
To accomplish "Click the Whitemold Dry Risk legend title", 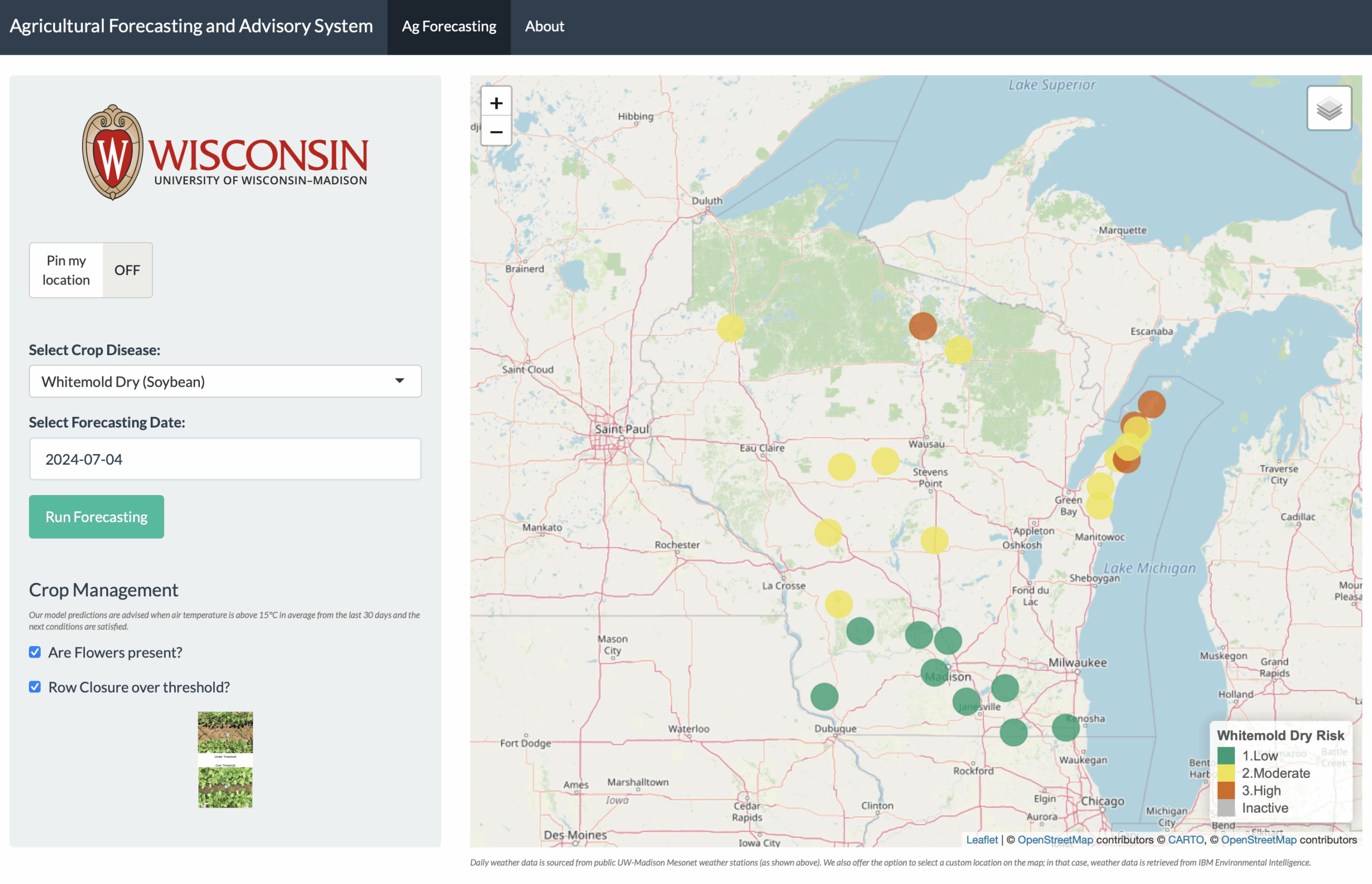I will (x=1280, y=735).
